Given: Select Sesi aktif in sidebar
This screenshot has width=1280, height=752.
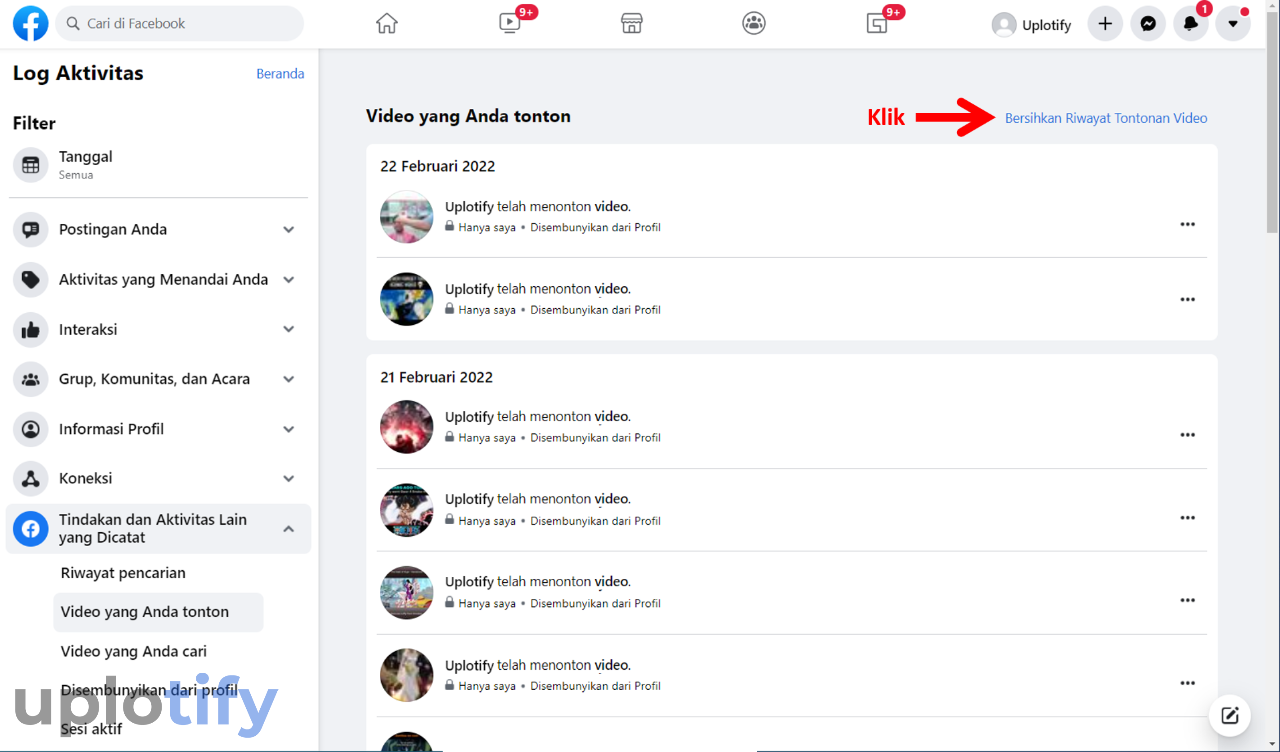Looking at the screenshot, I should point(91,729).
